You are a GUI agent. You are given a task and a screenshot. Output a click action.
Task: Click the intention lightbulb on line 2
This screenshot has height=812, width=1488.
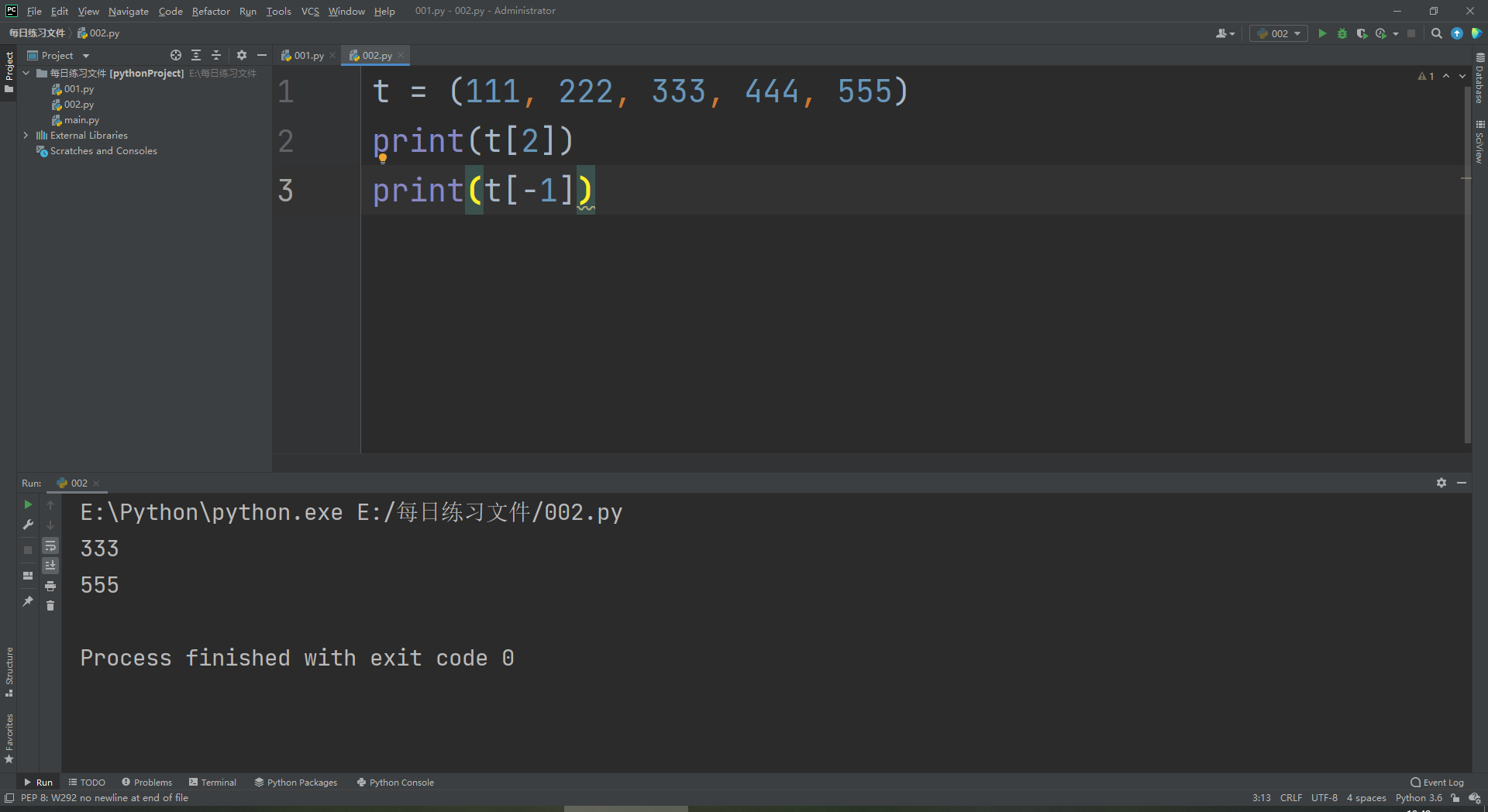[382, 159]
